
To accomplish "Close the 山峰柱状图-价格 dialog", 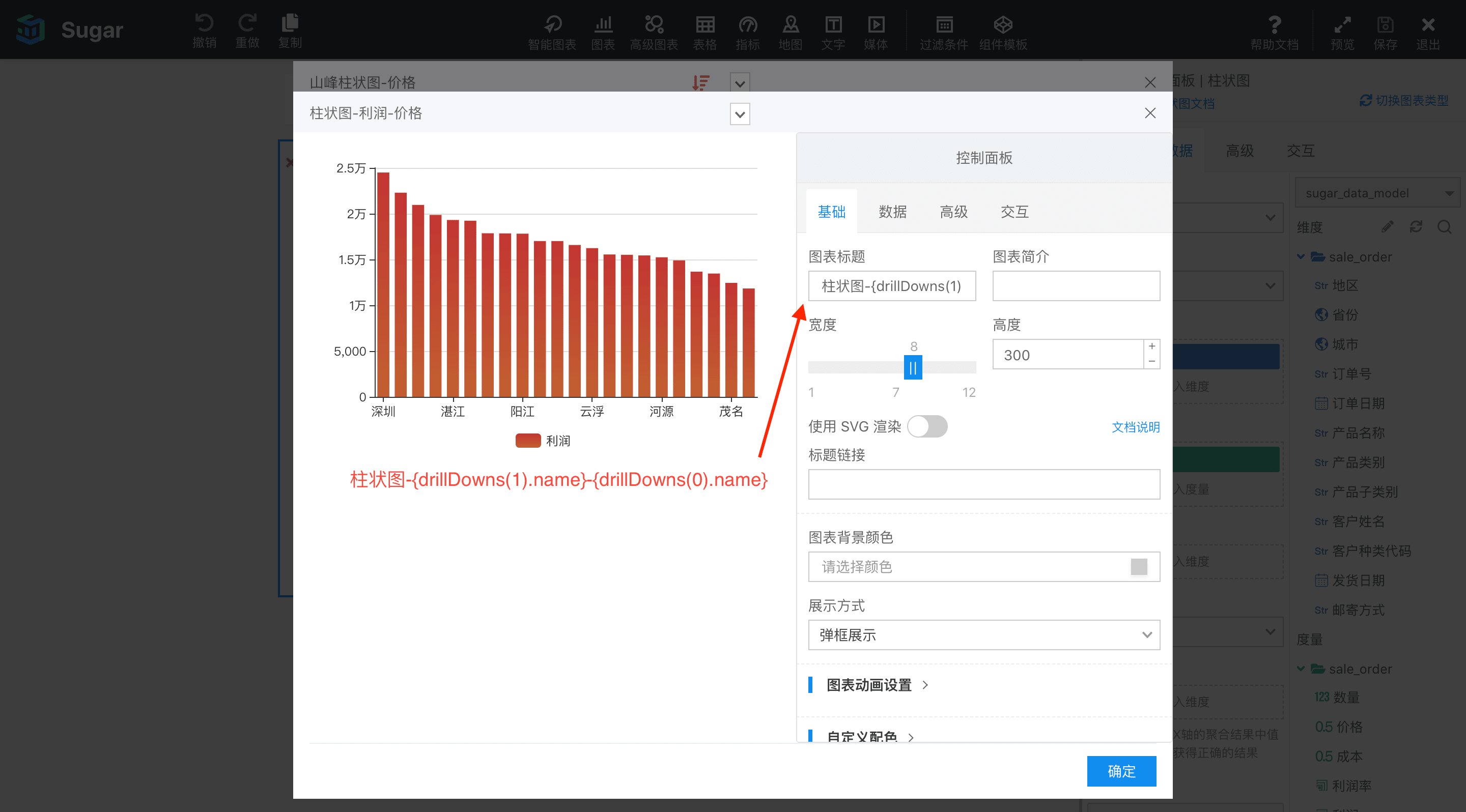I will [1150, 82].
